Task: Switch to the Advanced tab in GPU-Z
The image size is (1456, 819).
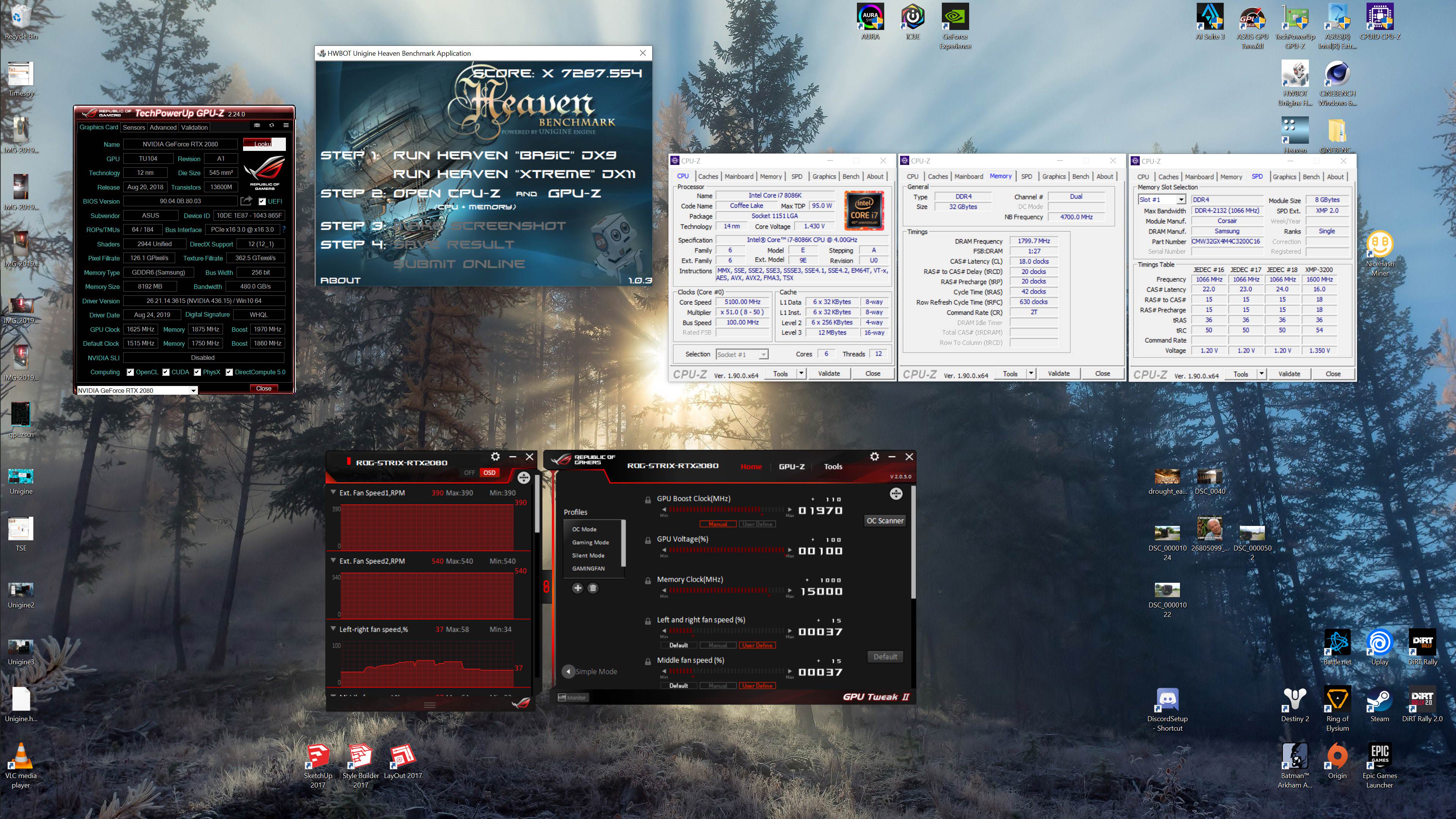Action: pos(163,127)
